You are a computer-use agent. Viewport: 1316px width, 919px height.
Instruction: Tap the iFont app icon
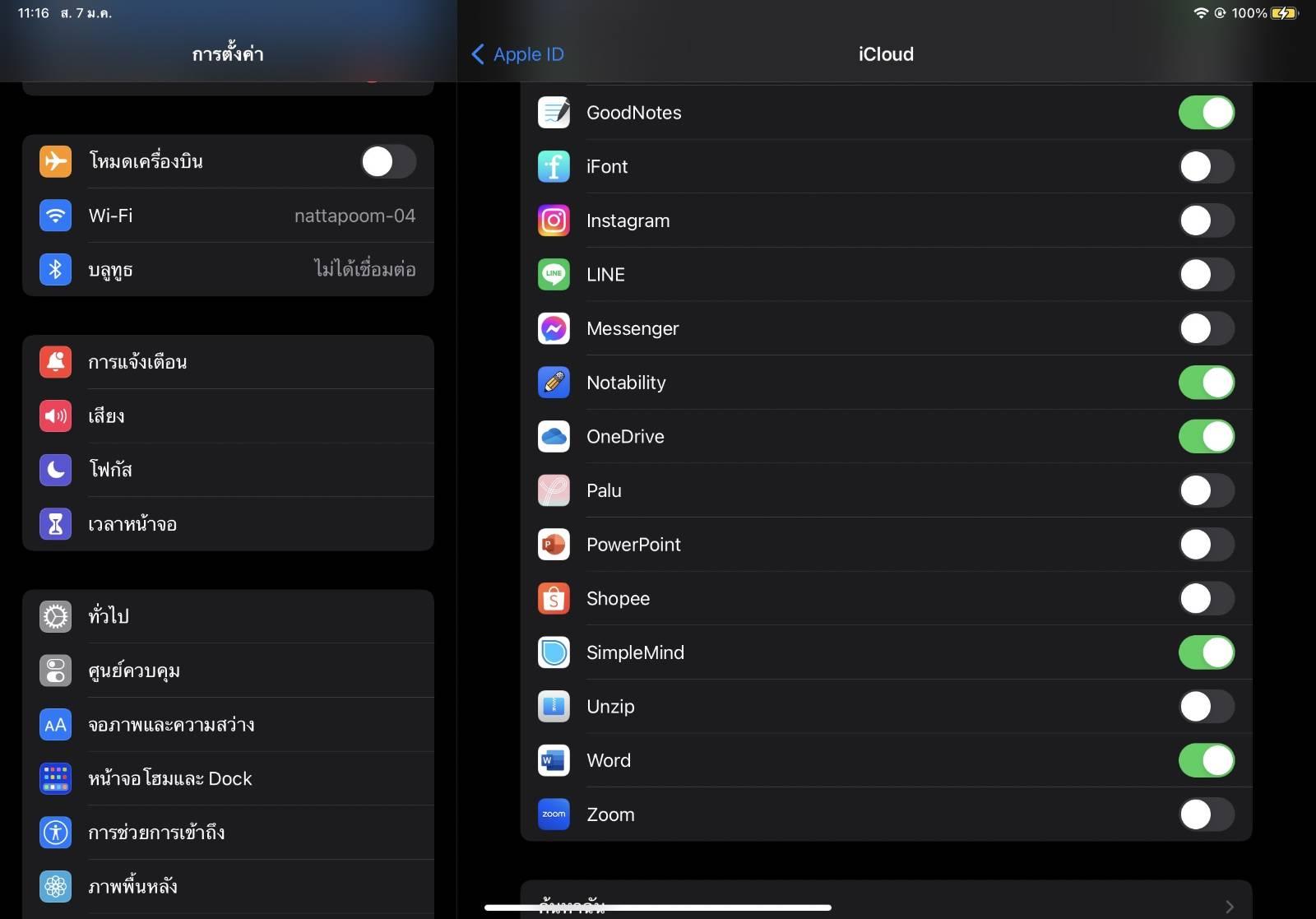pos(554,166)
